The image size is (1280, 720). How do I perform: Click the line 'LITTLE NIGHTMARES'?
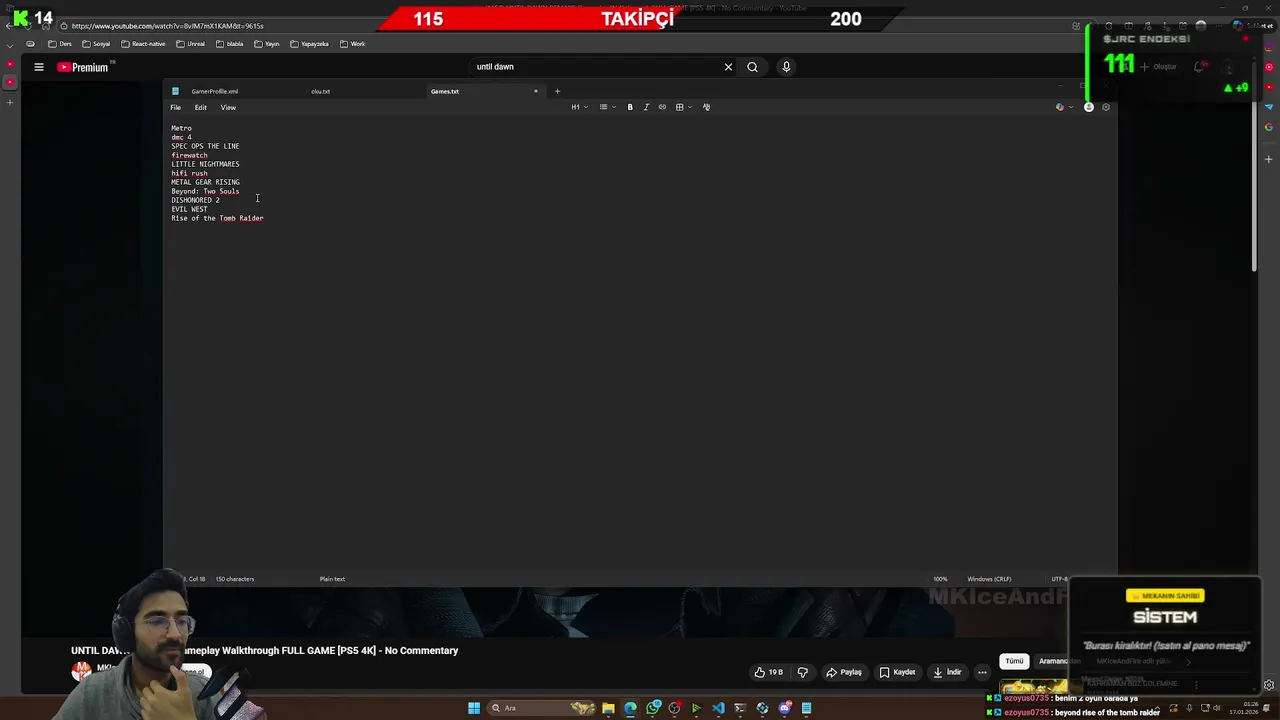pos(205,164)
